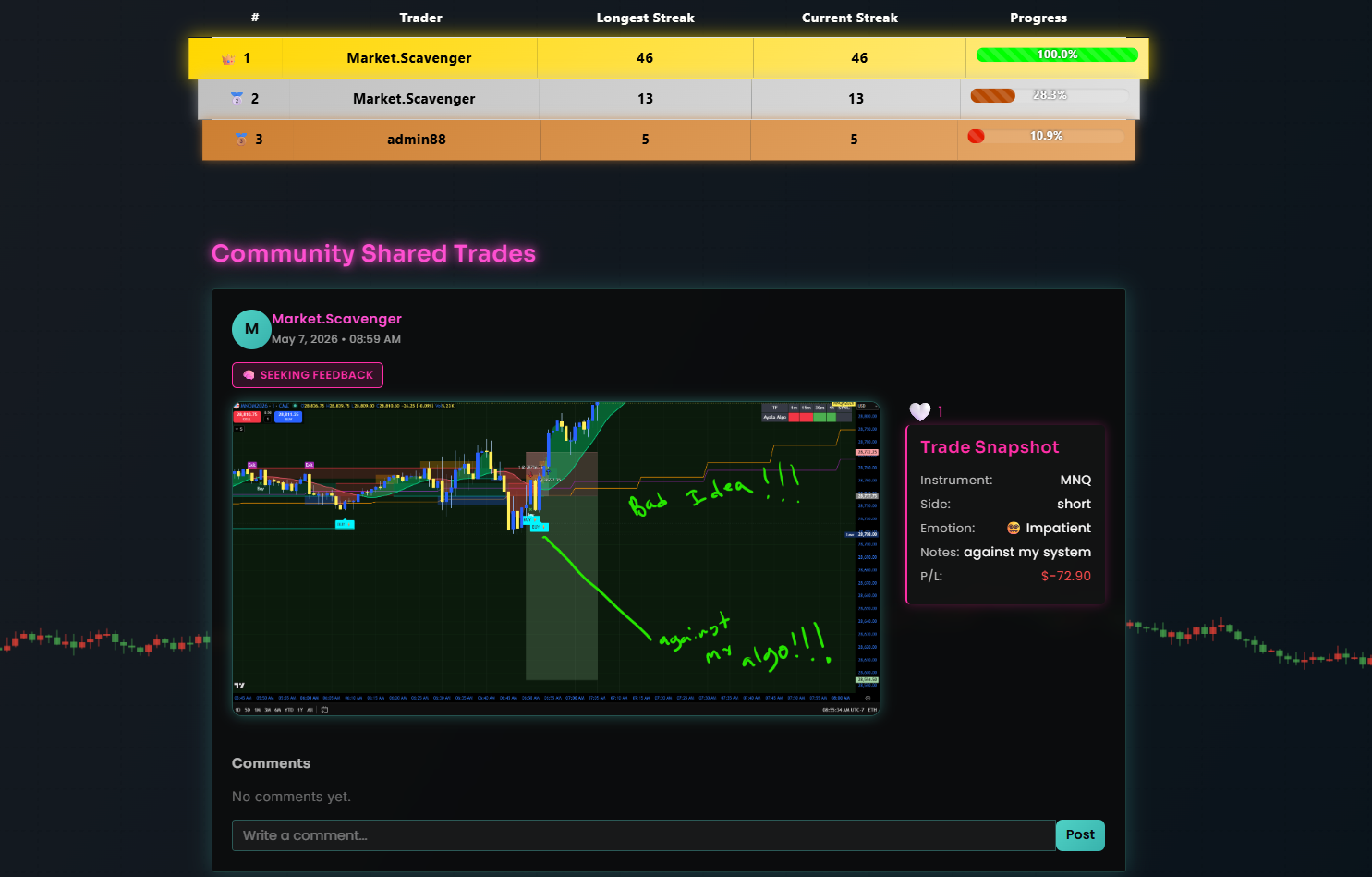
Task: Open Market.Scavenger's round M avatar
Action: (251, 329)
